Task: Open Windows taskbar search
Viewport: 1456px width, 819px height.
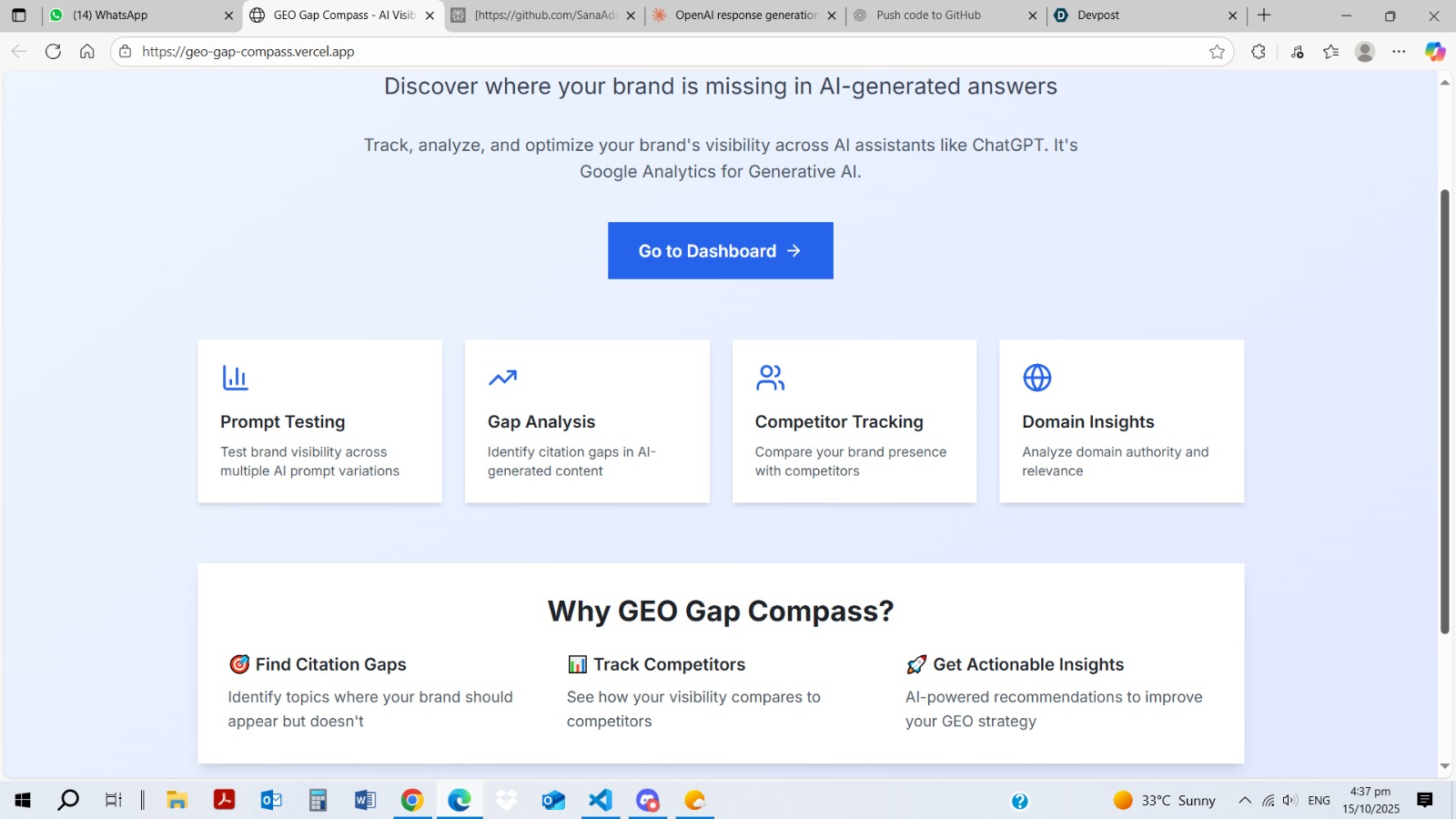Action: coord(68,800)
